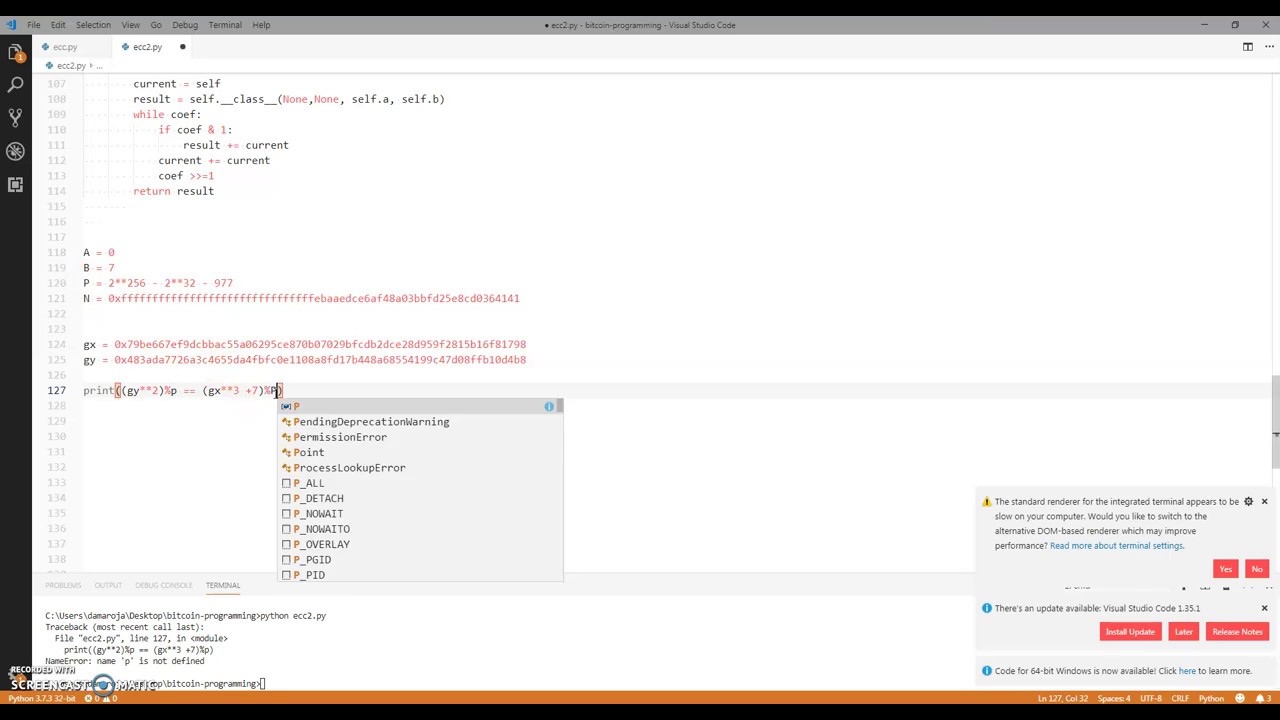Dismiss the update available notification
This screenshot has width=1280, height=720.
click(x=1264, y=608)
